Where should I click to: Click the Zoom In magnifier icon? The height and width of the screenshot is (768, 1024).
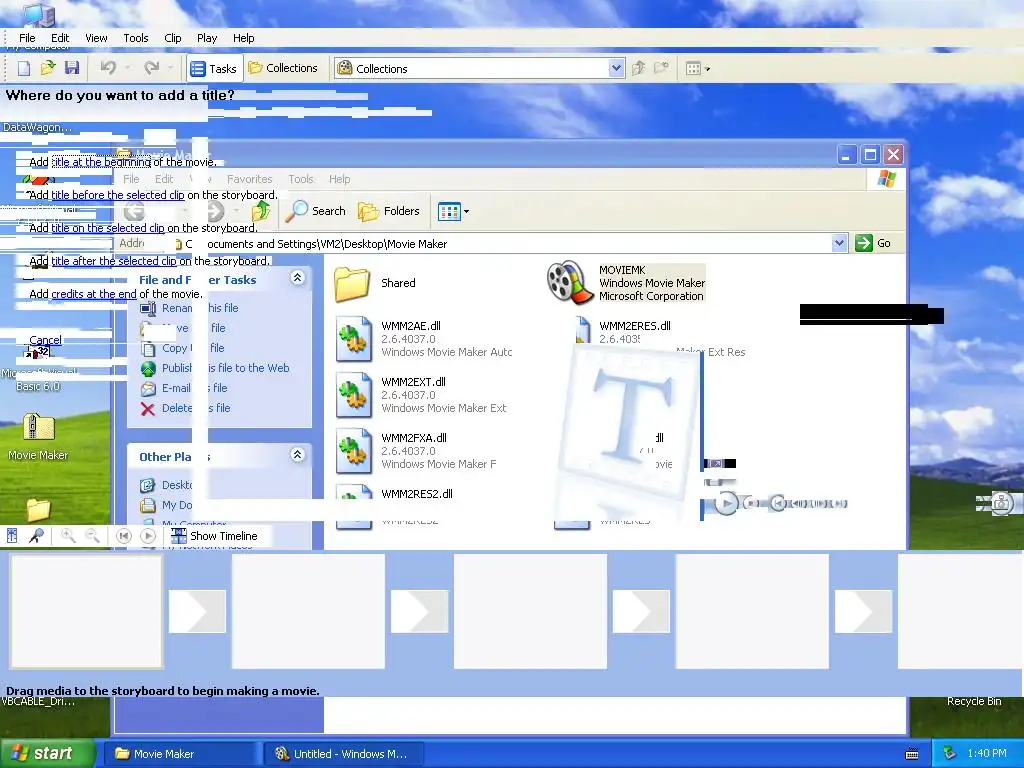68,536
